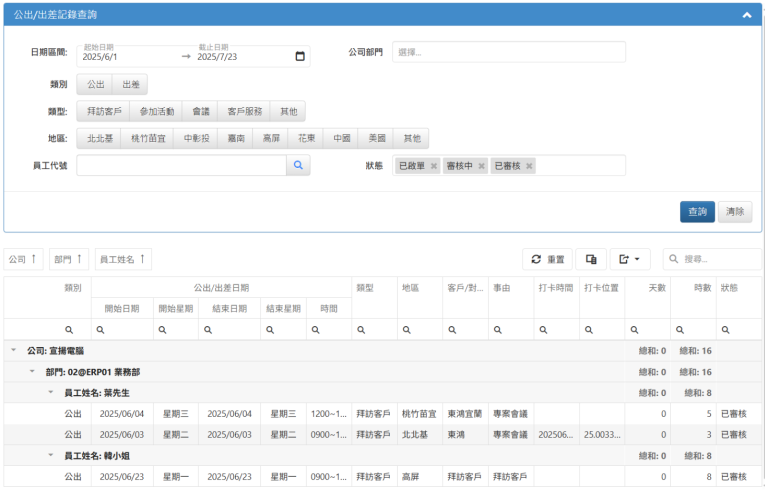Open the 客戶/對象 column filter search icon
This screenshot has width=768, height=491.
coord(453,330)
